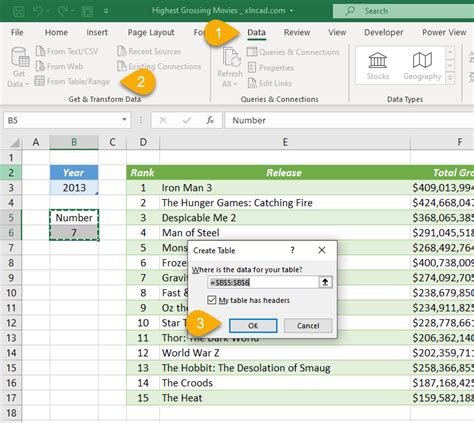The image size is (474, 423).
Task: Switch to the Insert tab
Action: pyautogui.click(x=97, y=32)
